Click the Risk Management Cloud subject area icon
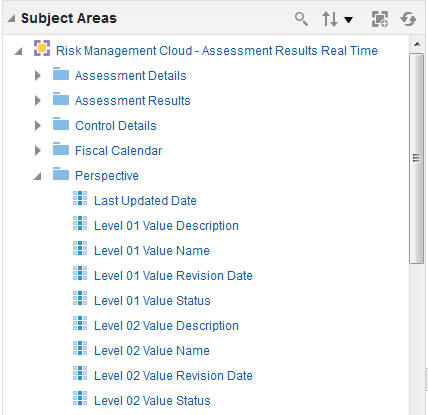This screenshot has width=428, height=415. pos(42,48)
